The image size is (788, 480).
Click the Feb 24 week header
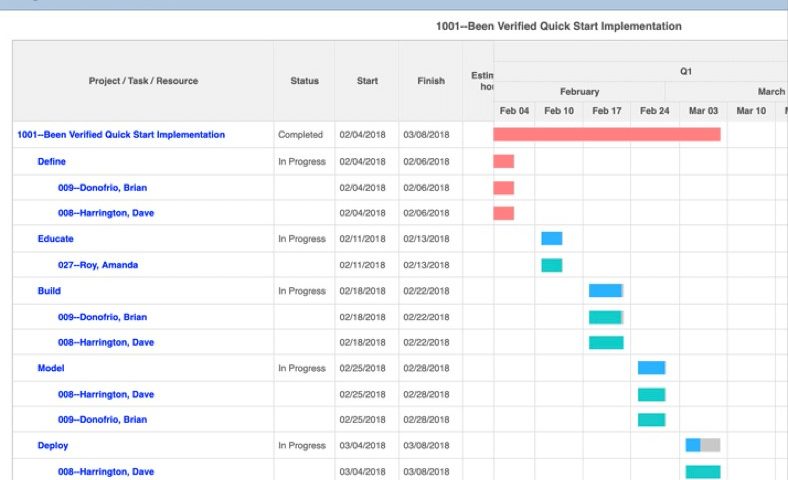654,111
